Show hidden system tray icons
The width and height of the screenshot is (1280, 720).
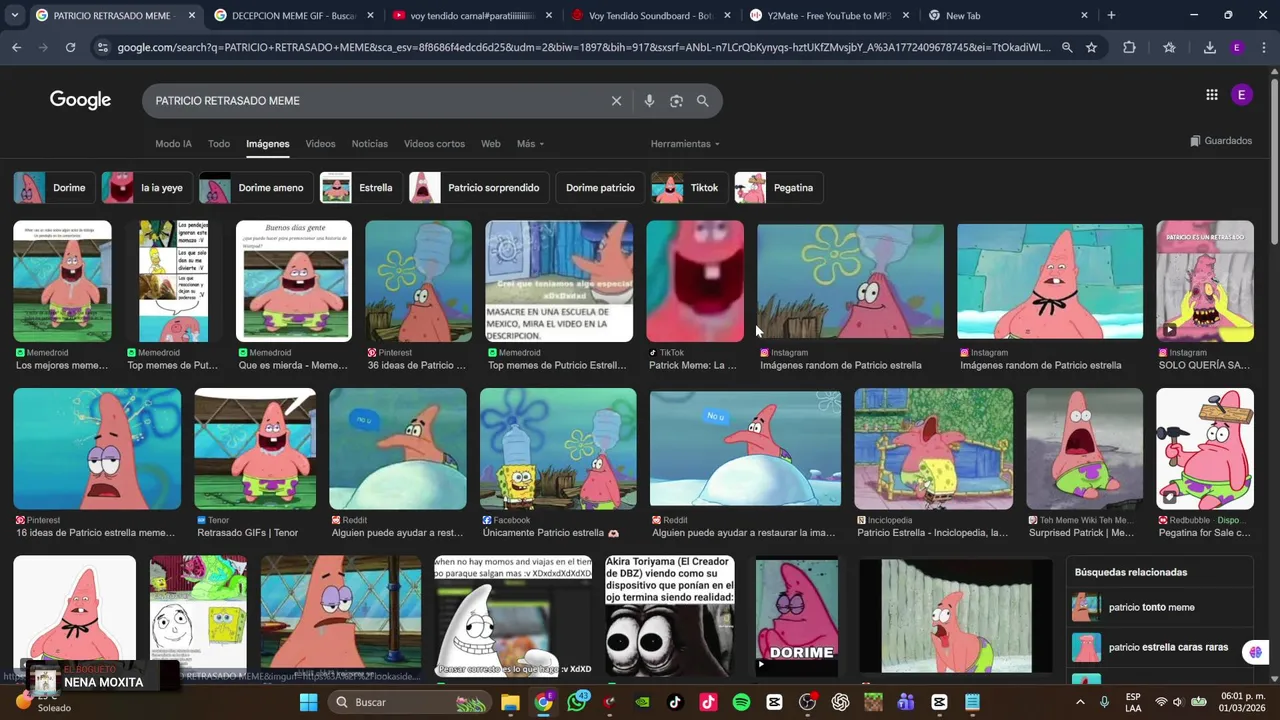1080,702
